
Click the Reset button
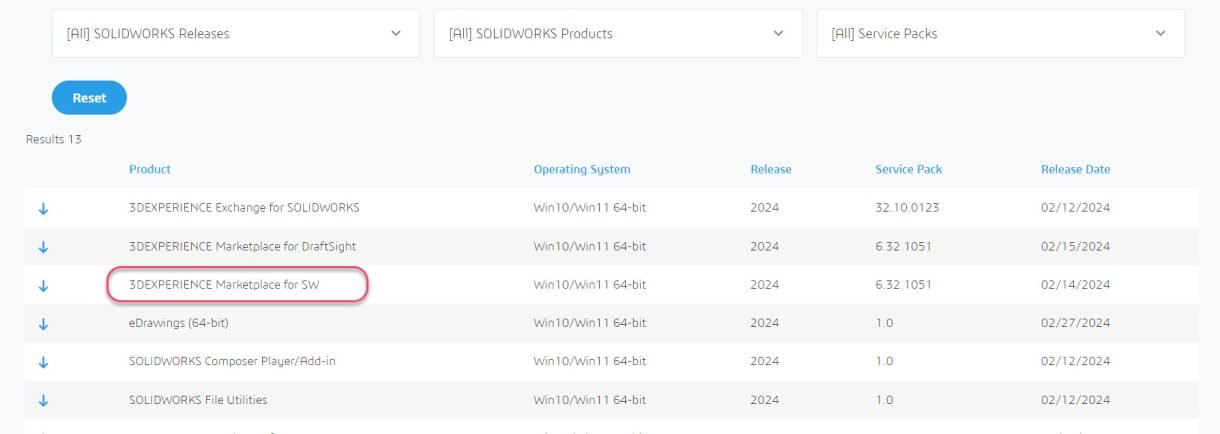coord(89,98)
